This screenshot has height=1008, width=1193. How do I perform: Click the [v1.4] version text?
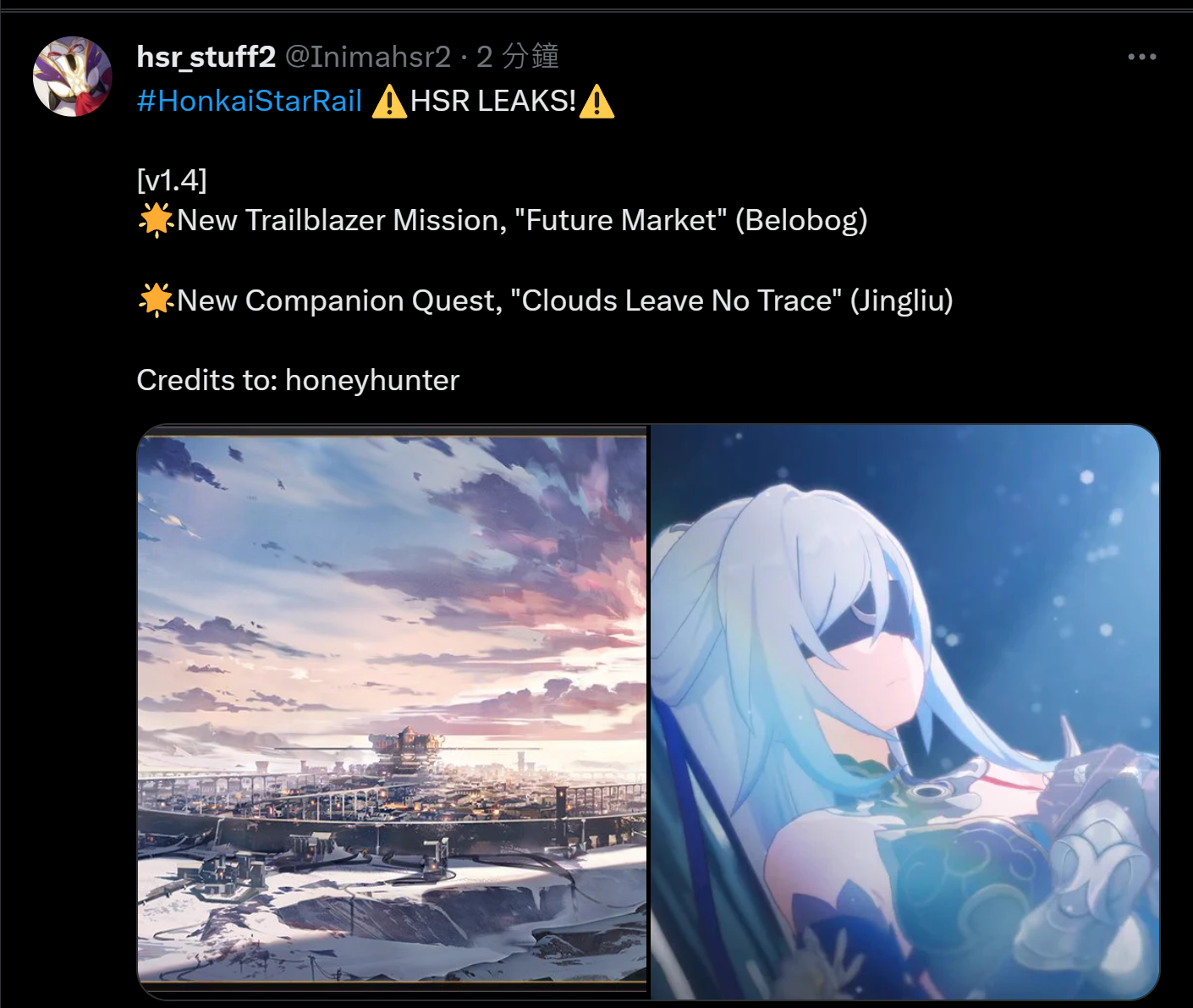pos(172,180)
